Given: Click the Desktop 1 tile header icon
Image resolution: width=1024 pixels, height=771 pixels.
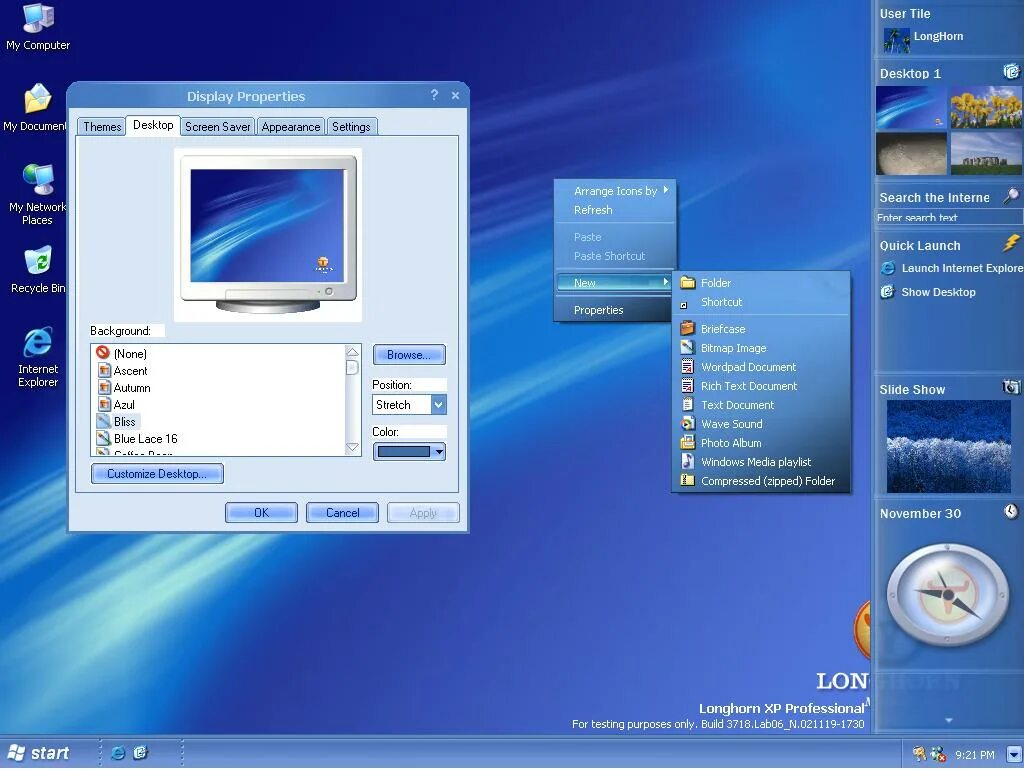Looking at the screenshot, I should 1011,71.
